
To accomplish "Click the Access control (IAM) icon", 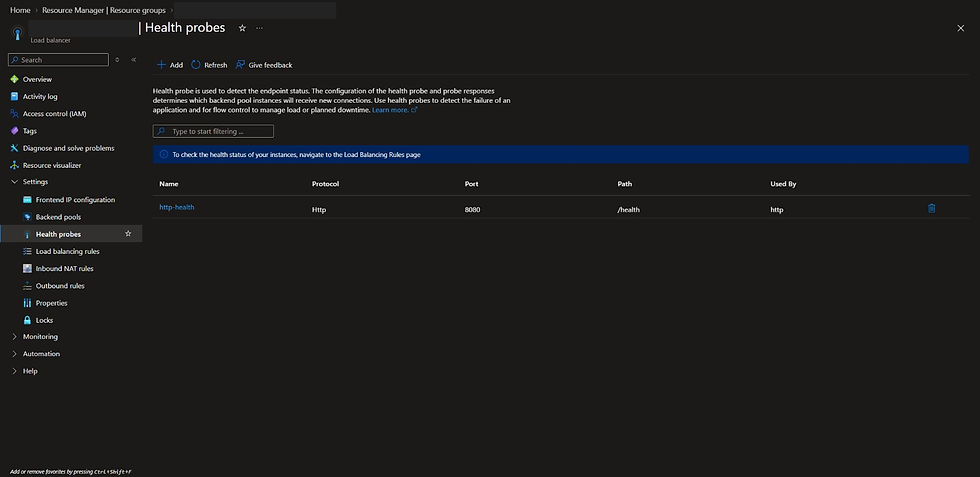I will coord(14,114).
